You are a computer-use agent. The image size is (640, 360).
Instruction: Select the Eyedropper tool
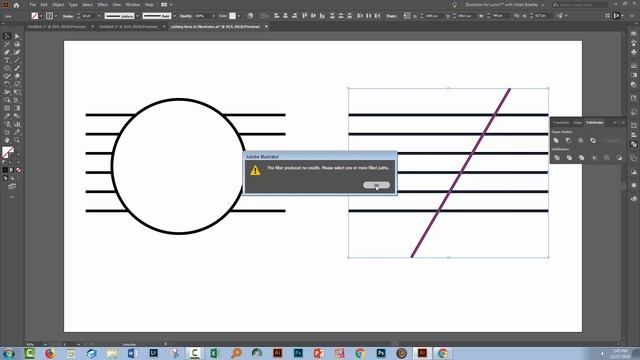pos(7,116)
